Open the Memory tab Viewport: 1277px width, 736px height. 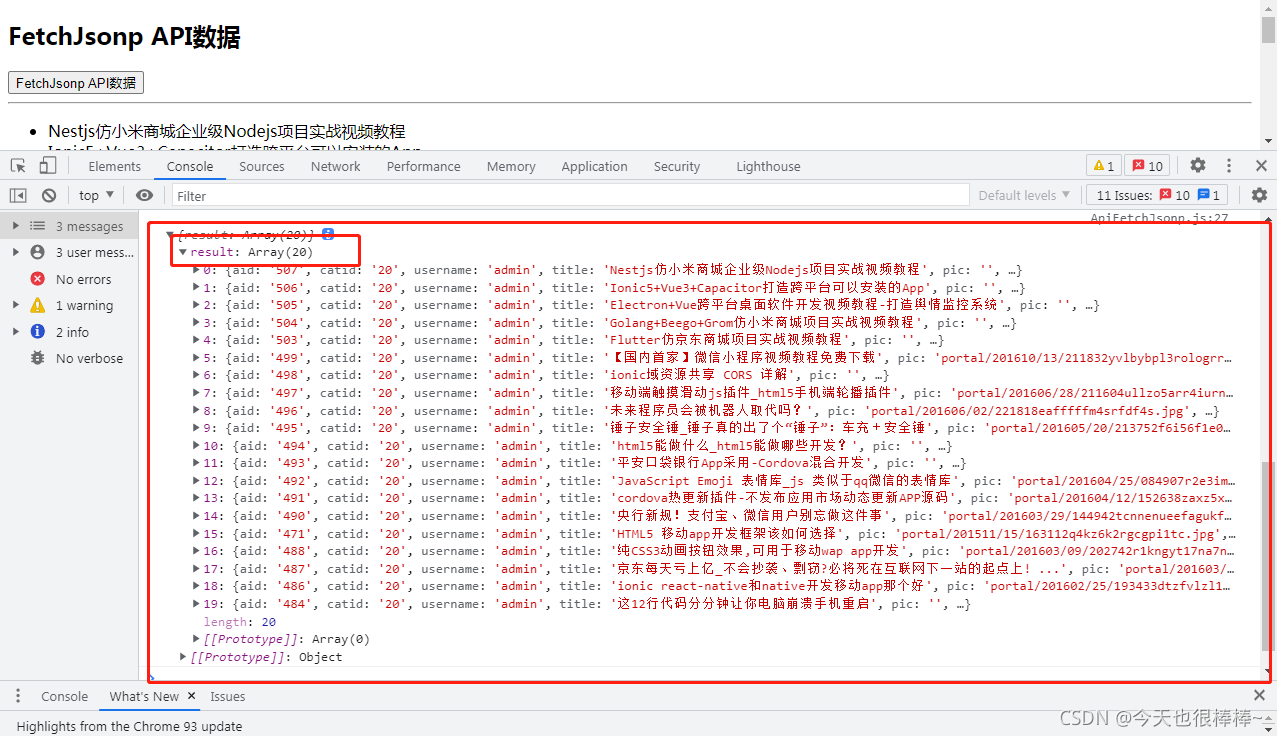pyautogui.click(x=511, y=166)
